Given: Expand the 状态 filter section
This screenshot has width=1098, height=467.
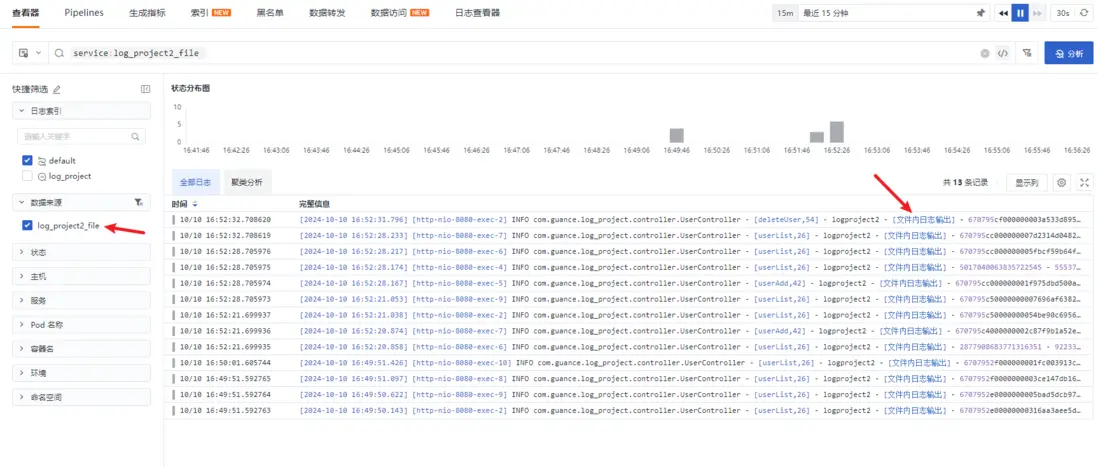Looking at the screenshot, I should point(81,252).
